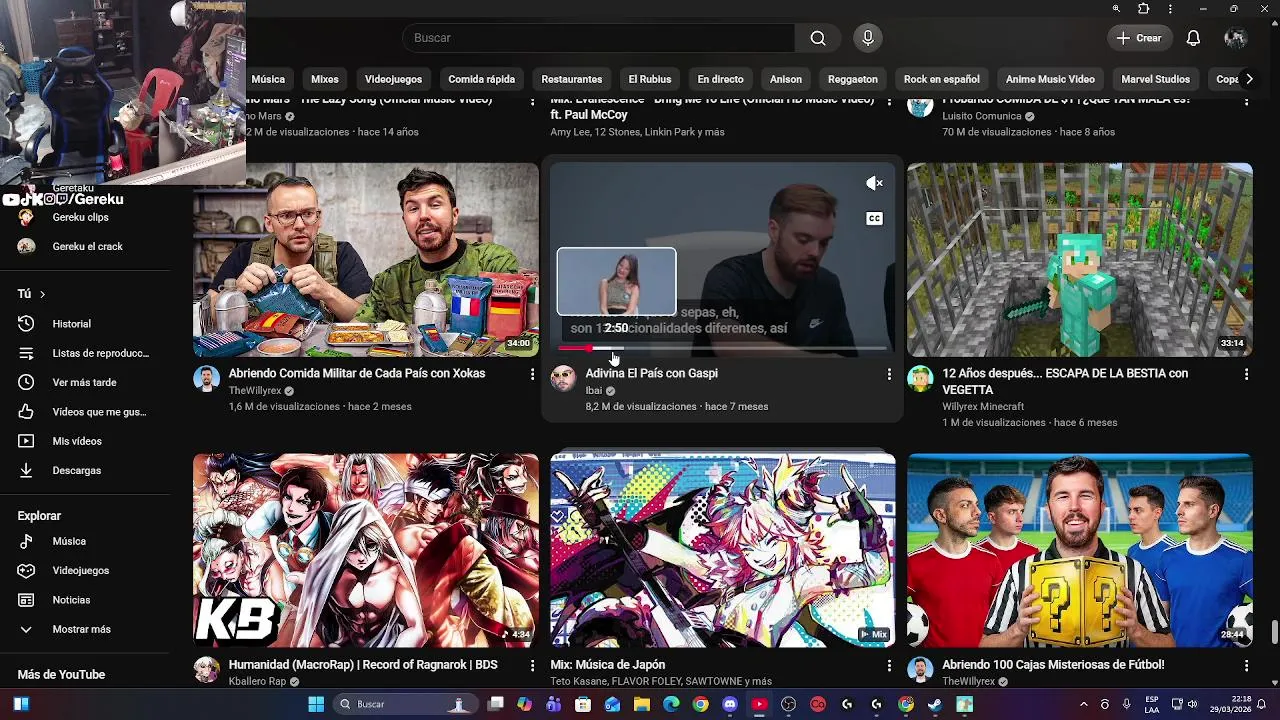Viewport: 1280px width, 720px height.
Task: Open Minecraft ESCAPA DE LA BESTIA thumbnail
Action: 1080,260
